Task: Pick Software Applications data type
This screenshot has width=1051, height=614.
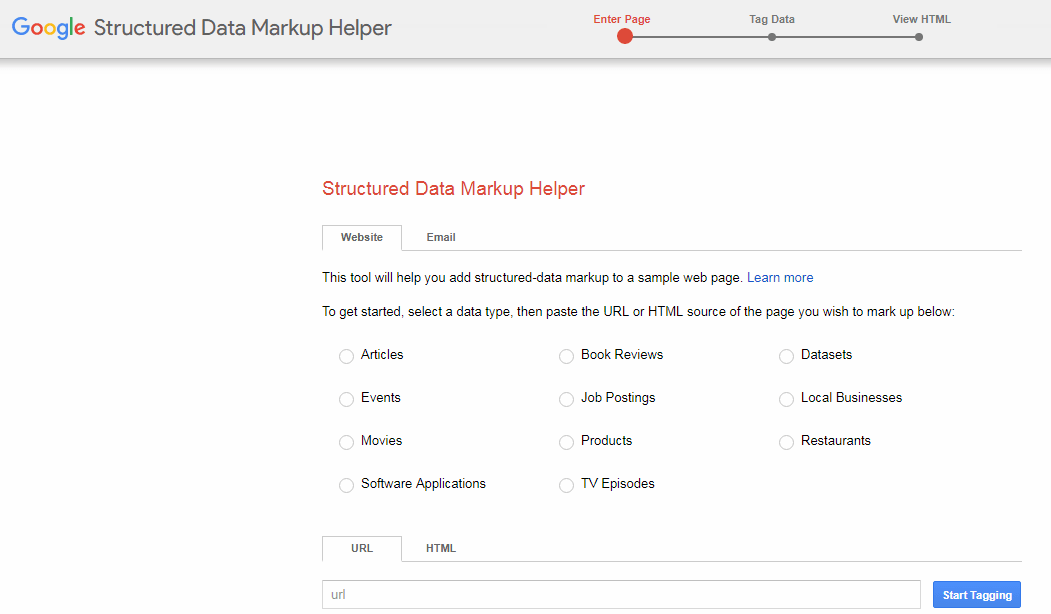Action: 347,485
